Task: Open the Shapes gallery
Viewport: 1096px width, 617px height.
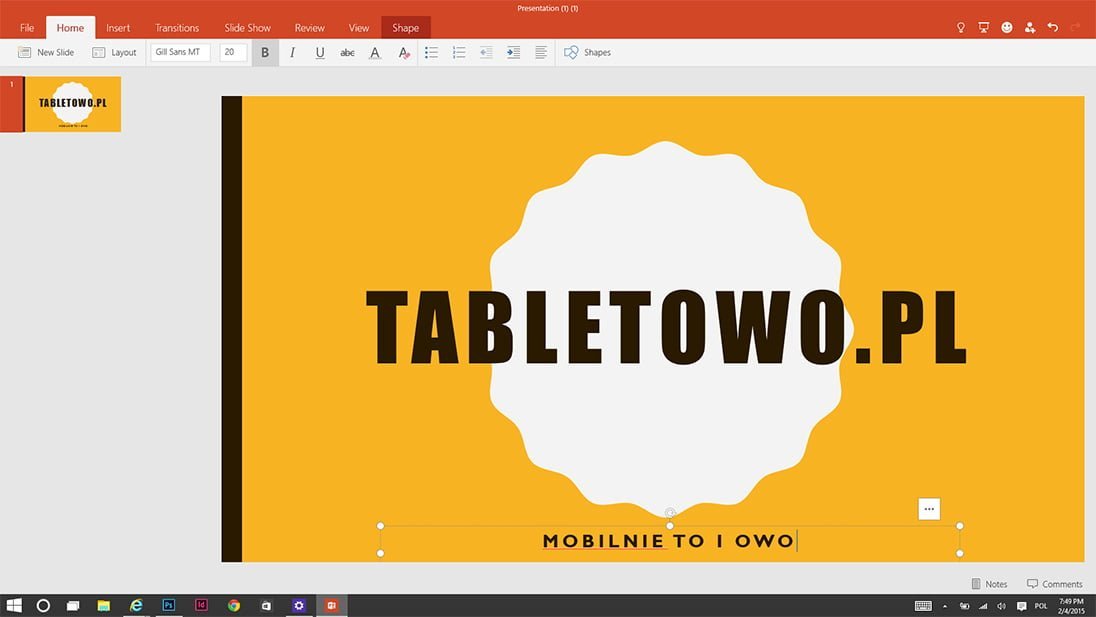Action: [x=587, y=52]
